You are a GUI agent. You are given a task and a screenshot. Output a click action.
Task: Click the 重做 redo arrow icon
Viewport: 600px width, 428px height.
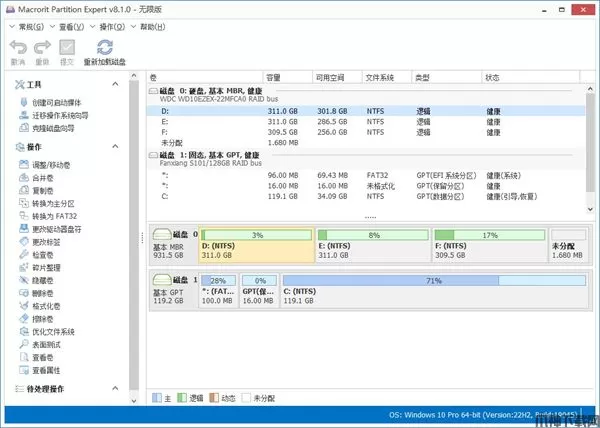coord(42,47)
